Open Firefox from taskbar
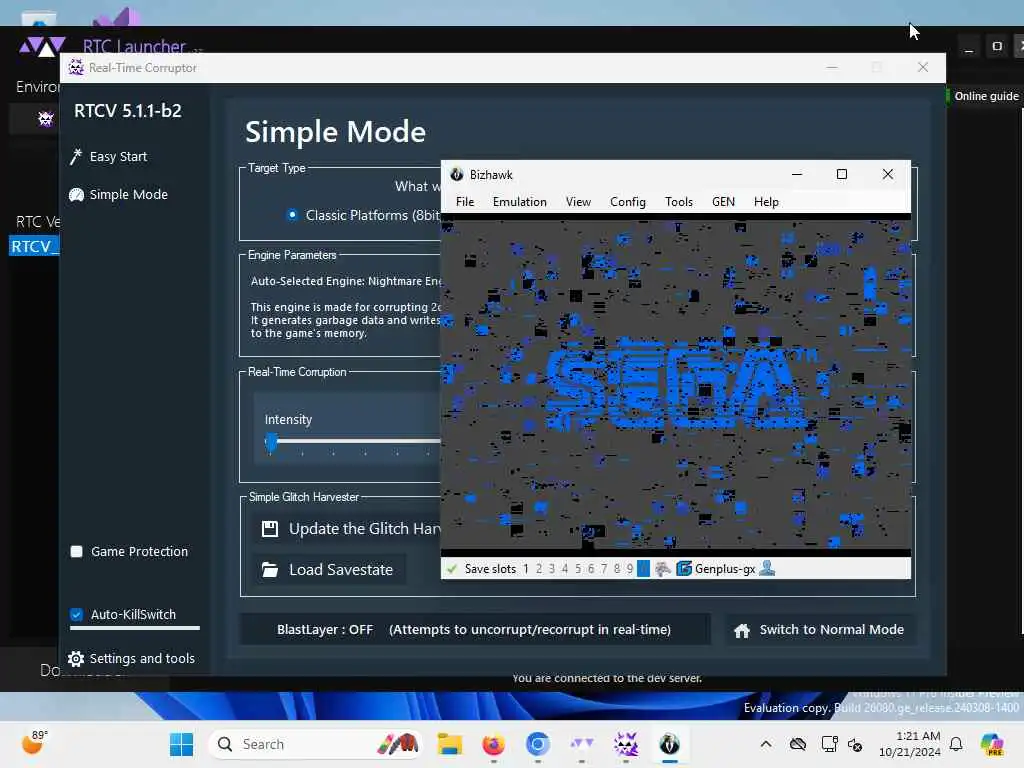Screen dimensions: 1024x768 coord(493,744)
